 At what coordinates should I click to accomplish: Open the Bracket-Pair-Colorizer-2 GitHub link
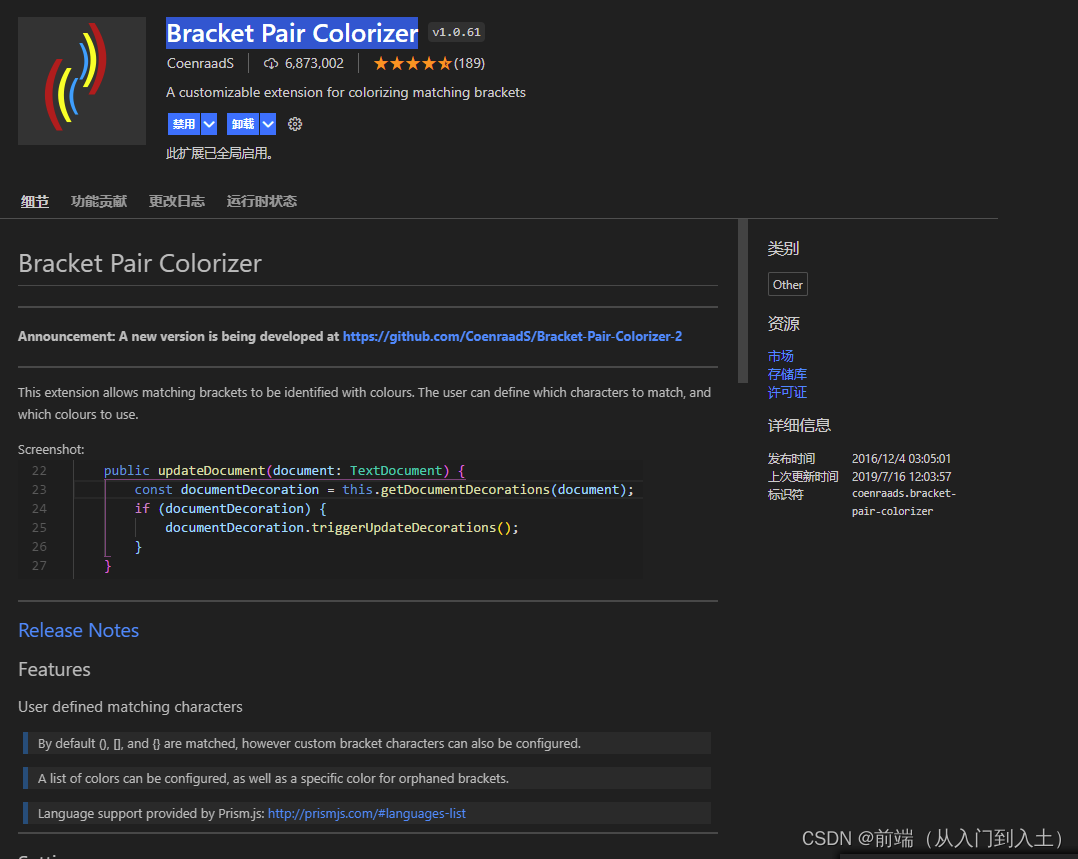[512, 336]
